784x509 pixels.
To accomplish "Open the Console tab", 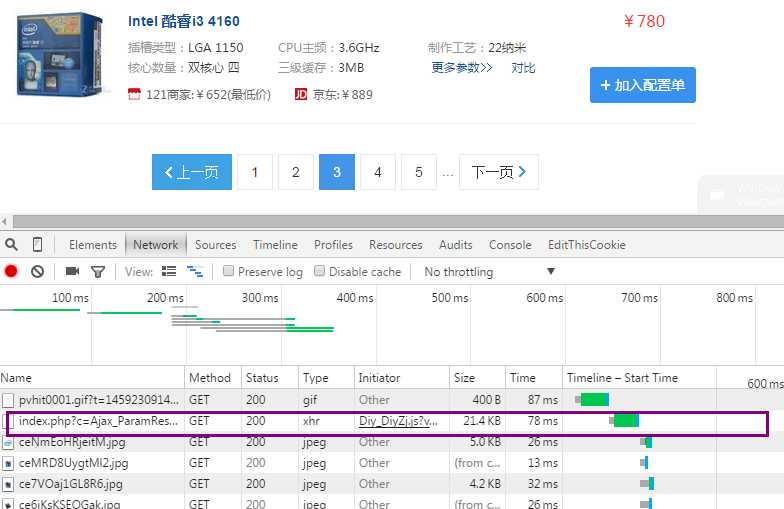I will pos(510,244).
